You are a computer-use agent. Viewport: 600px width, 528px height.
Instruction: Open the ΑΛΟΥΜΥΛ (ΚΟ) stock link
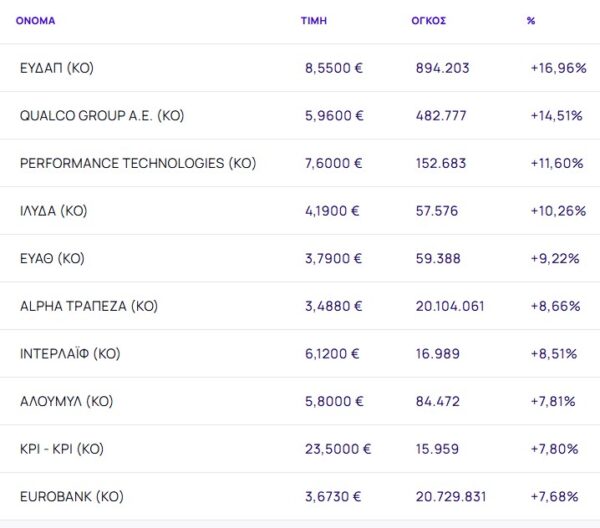66,401
